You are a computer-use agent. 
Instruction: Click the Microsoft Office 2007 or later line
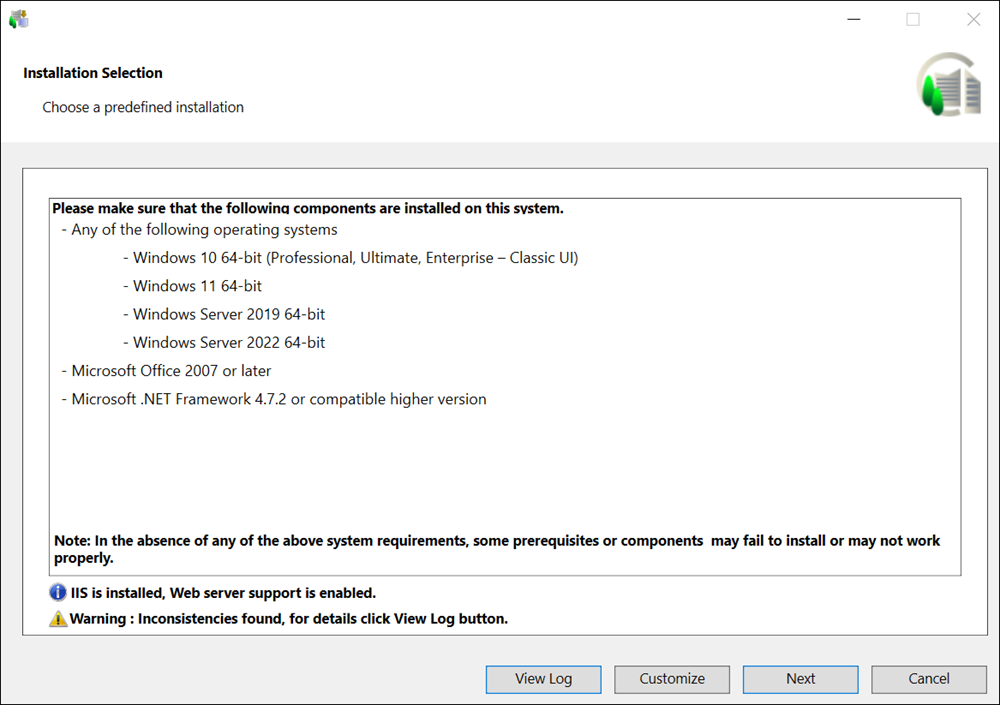click(171, 371)
